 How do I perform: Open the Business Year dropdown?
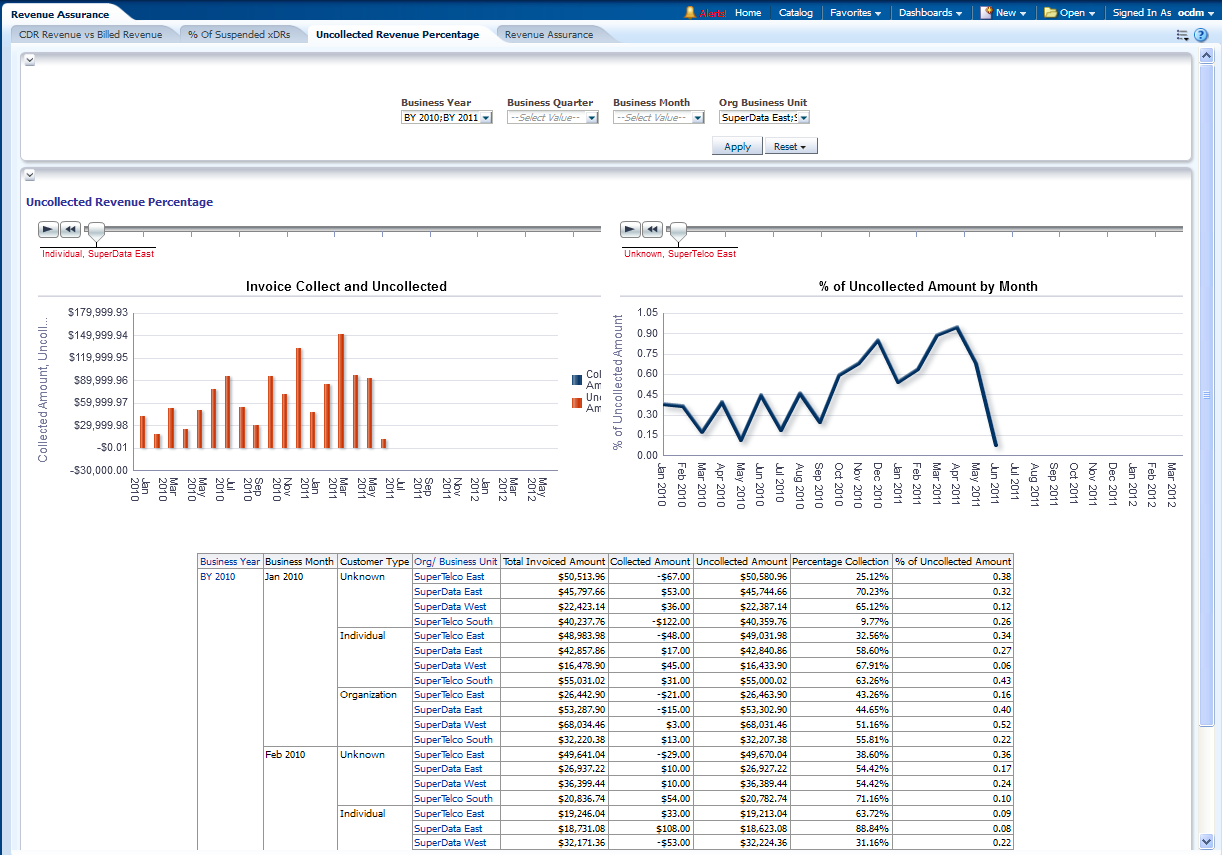486,118
